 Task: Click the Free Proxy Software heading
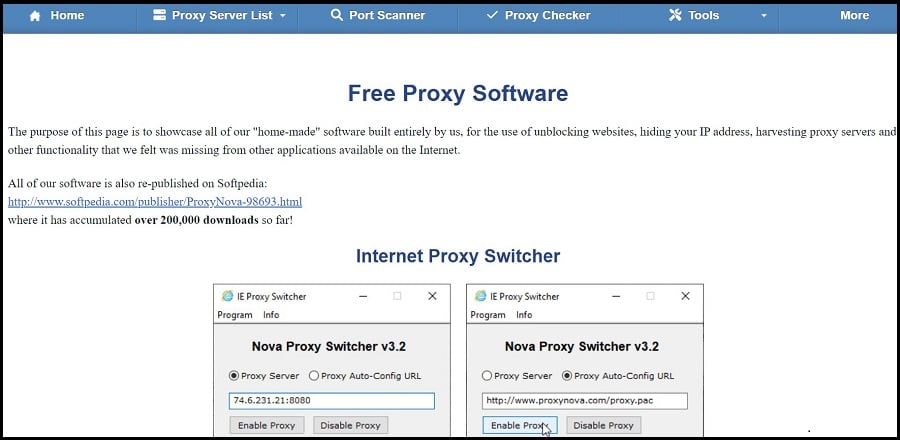pyautogui.click(x=458, y=93)
